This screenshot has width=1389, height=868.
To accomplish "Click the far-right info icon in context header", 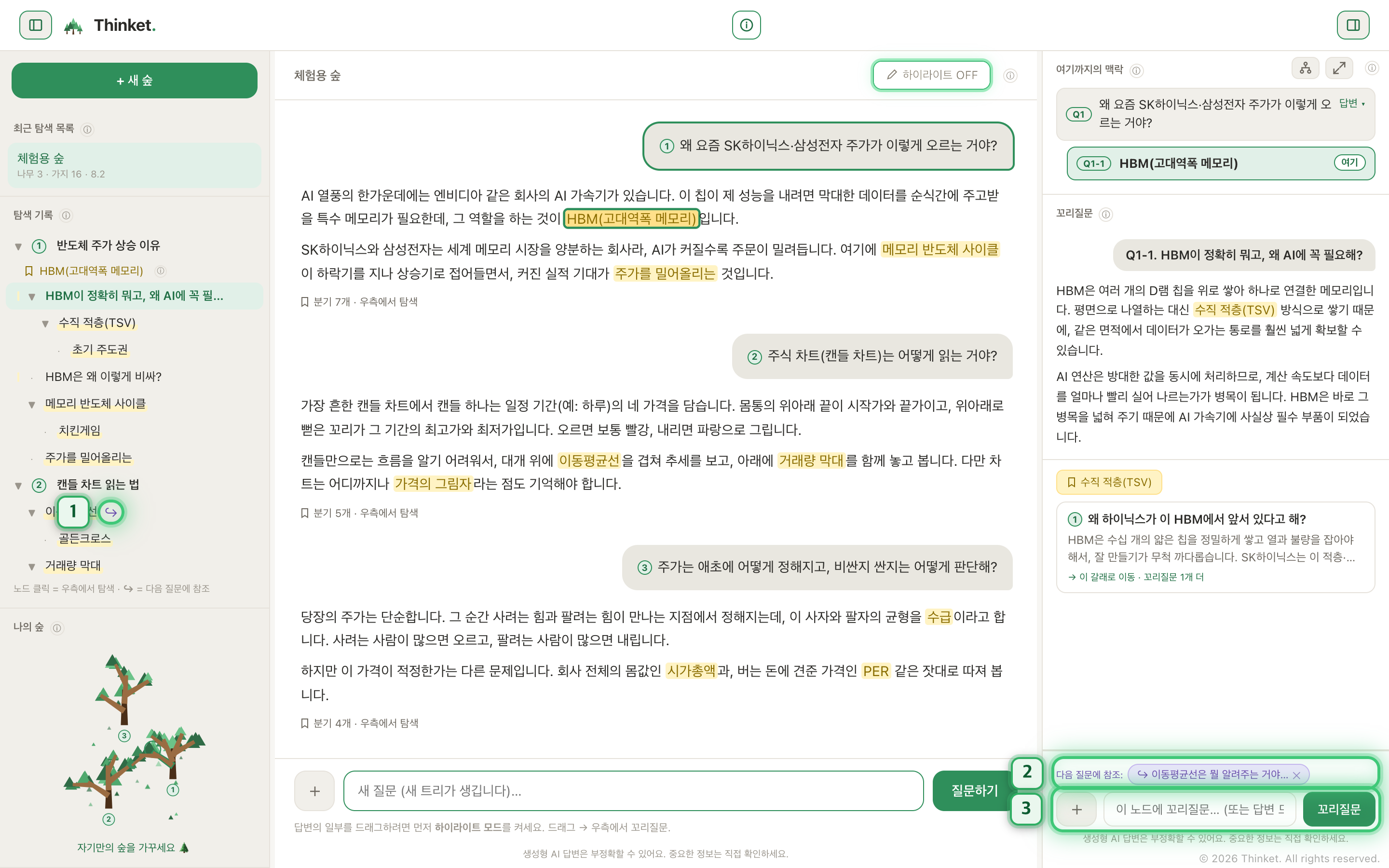I will [x=1372, y=68].
